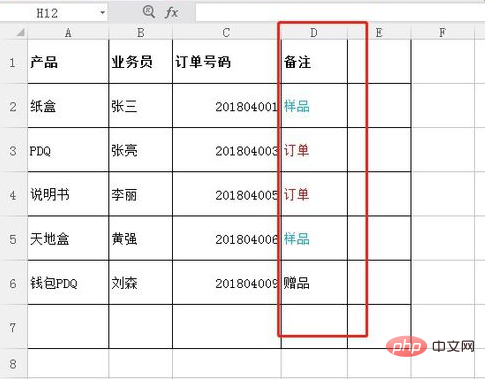Viewport: 485px width, 379px height.
Task: Select row 3 header
Action: (x=13, y=150)
